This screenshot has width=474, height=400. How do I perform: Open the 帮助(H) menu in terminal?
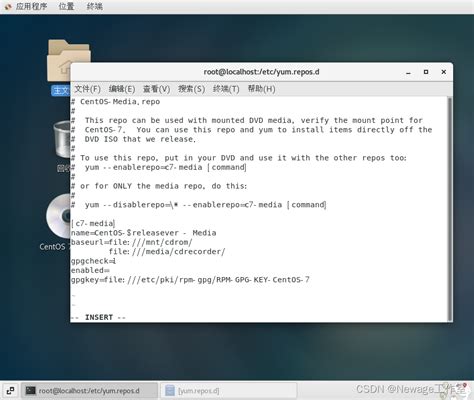pos(261,89)
